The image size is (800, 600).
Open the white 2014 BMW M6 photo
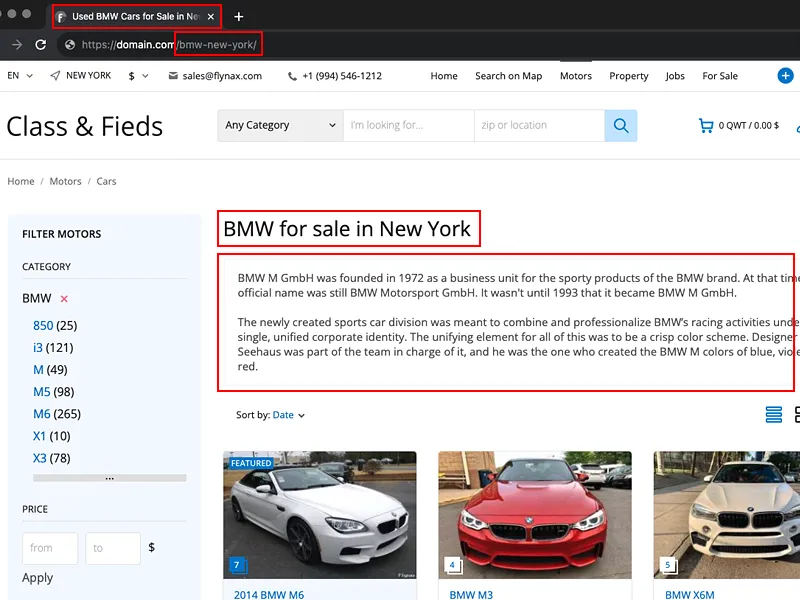tap(320, 515)
